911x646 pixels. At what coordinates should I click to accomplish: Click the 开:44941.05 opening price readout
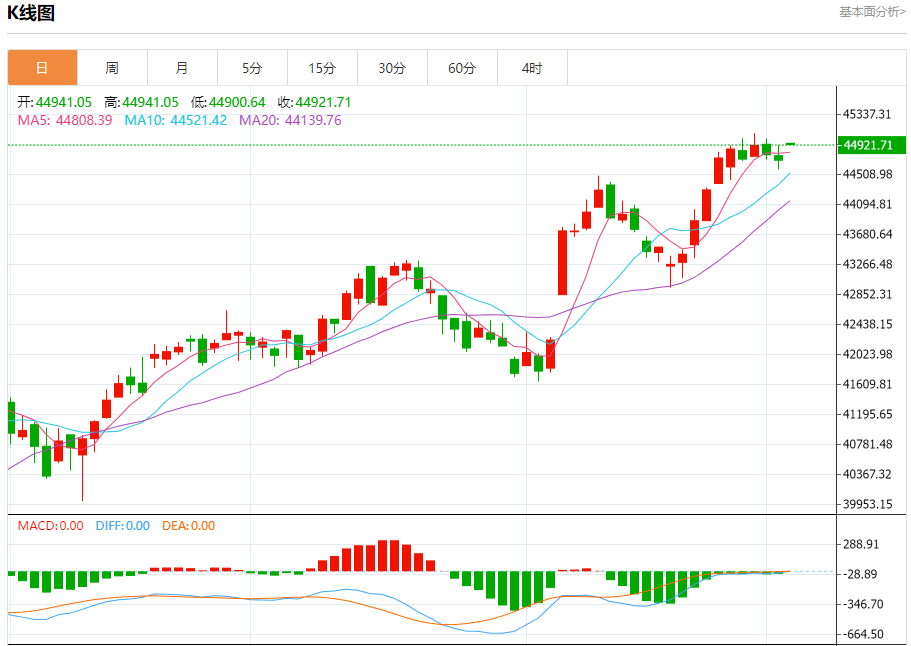coord(55,102)
